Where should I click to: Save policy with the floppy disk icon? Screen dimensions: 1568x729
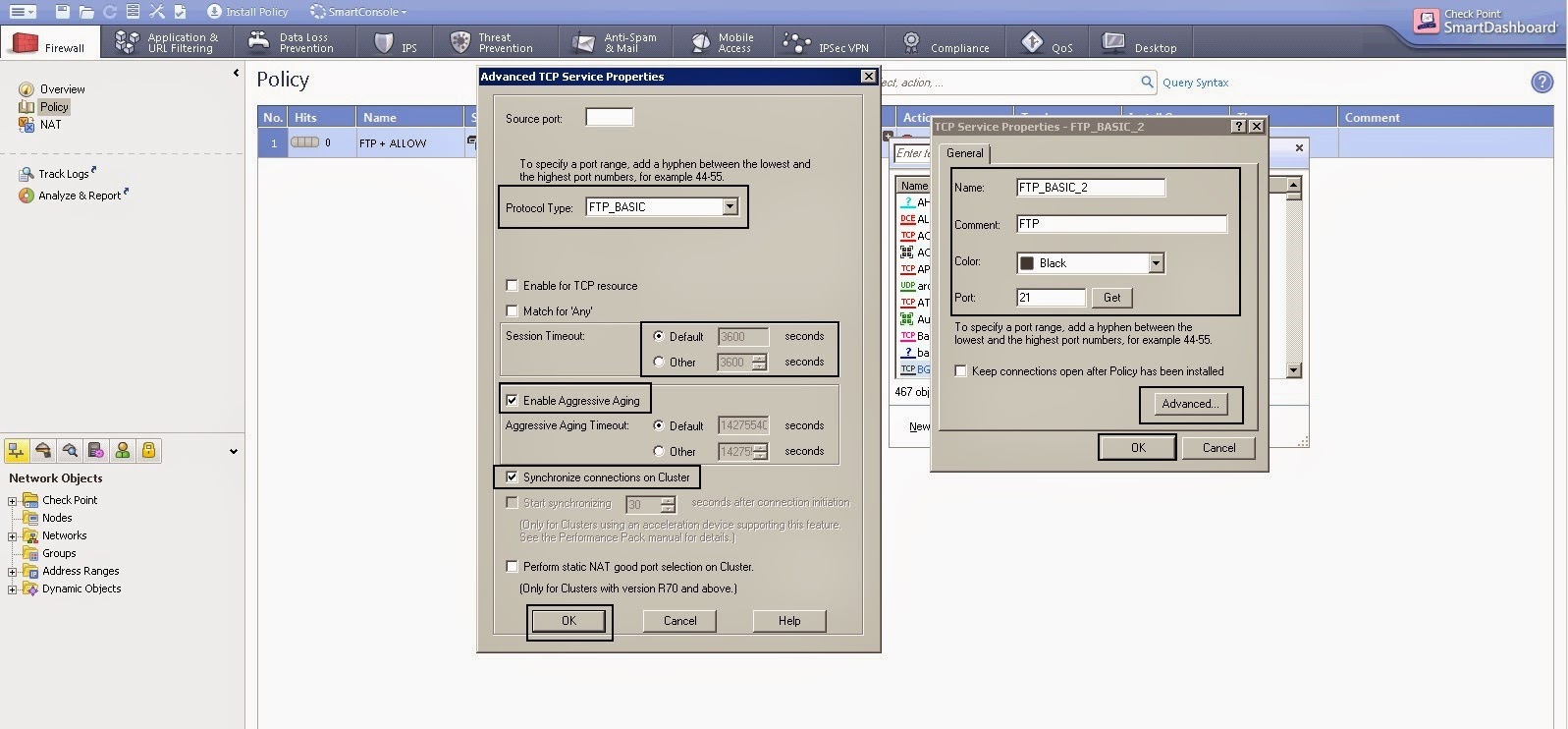click(x=63, y=12)
